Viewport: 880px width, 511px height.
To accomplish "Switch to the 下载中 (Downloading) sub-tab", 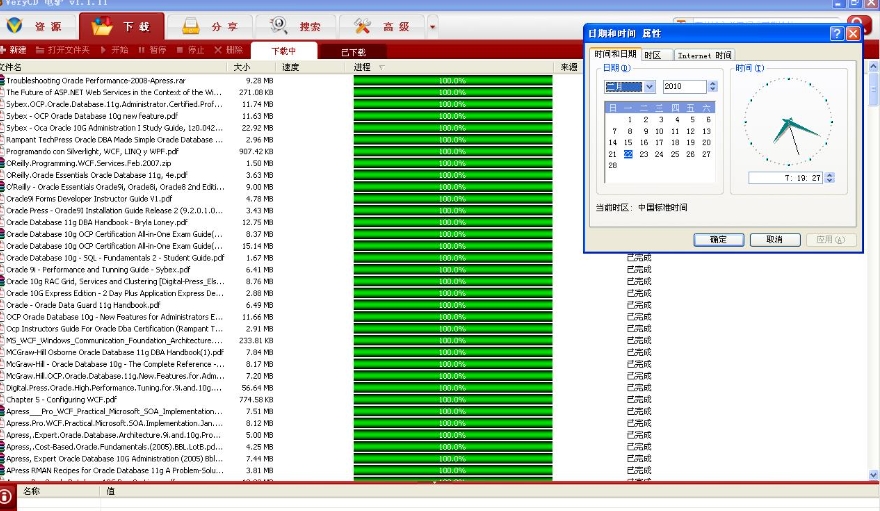I will click(x=284, y=51).
